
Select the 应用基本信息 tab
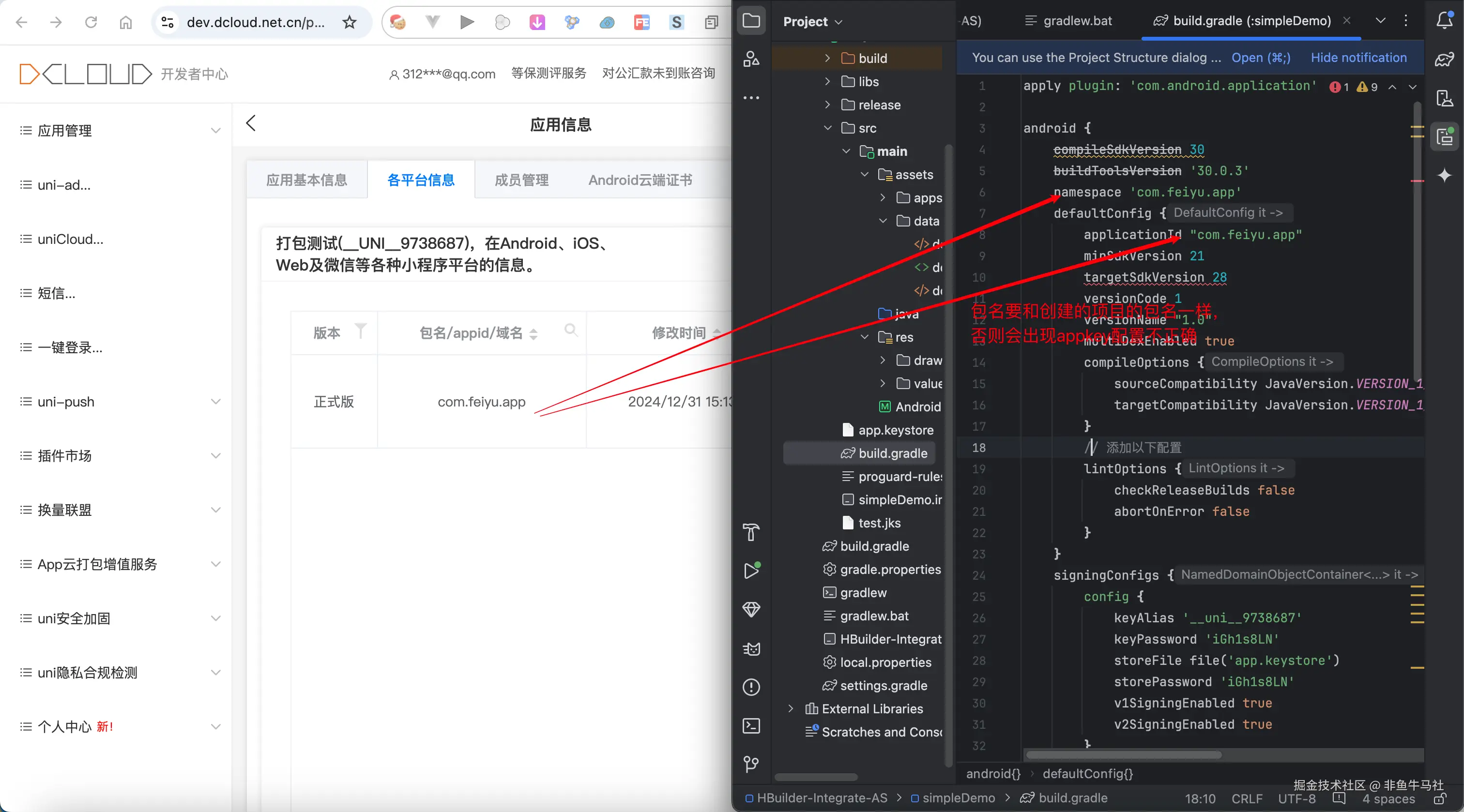pyautogui.click(x=306, y=180)
